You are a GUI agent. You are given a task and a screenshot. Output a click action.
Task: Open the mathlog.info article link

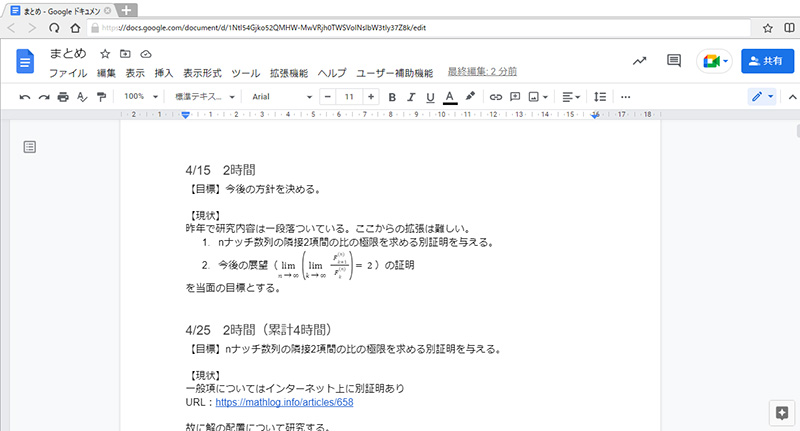[x=284, y=404]
